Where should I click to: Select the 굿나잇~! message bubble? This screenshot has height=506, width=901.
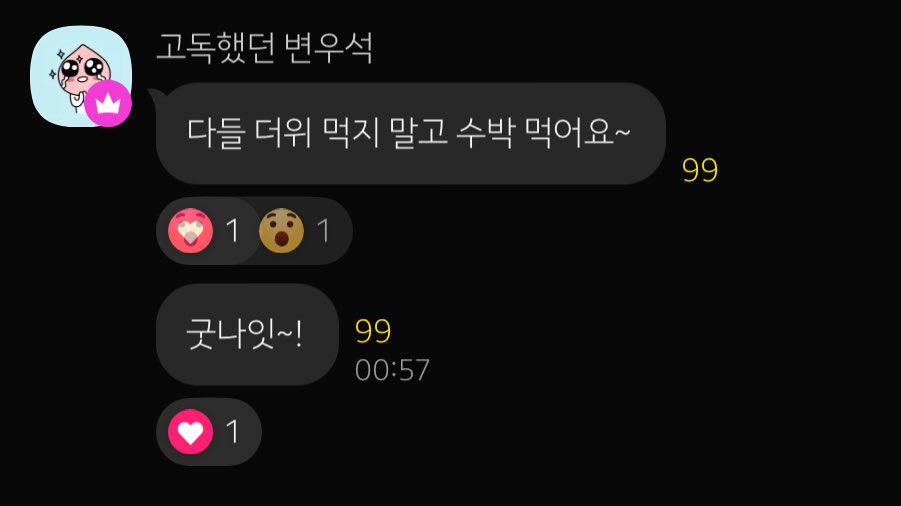coord(247,334)
